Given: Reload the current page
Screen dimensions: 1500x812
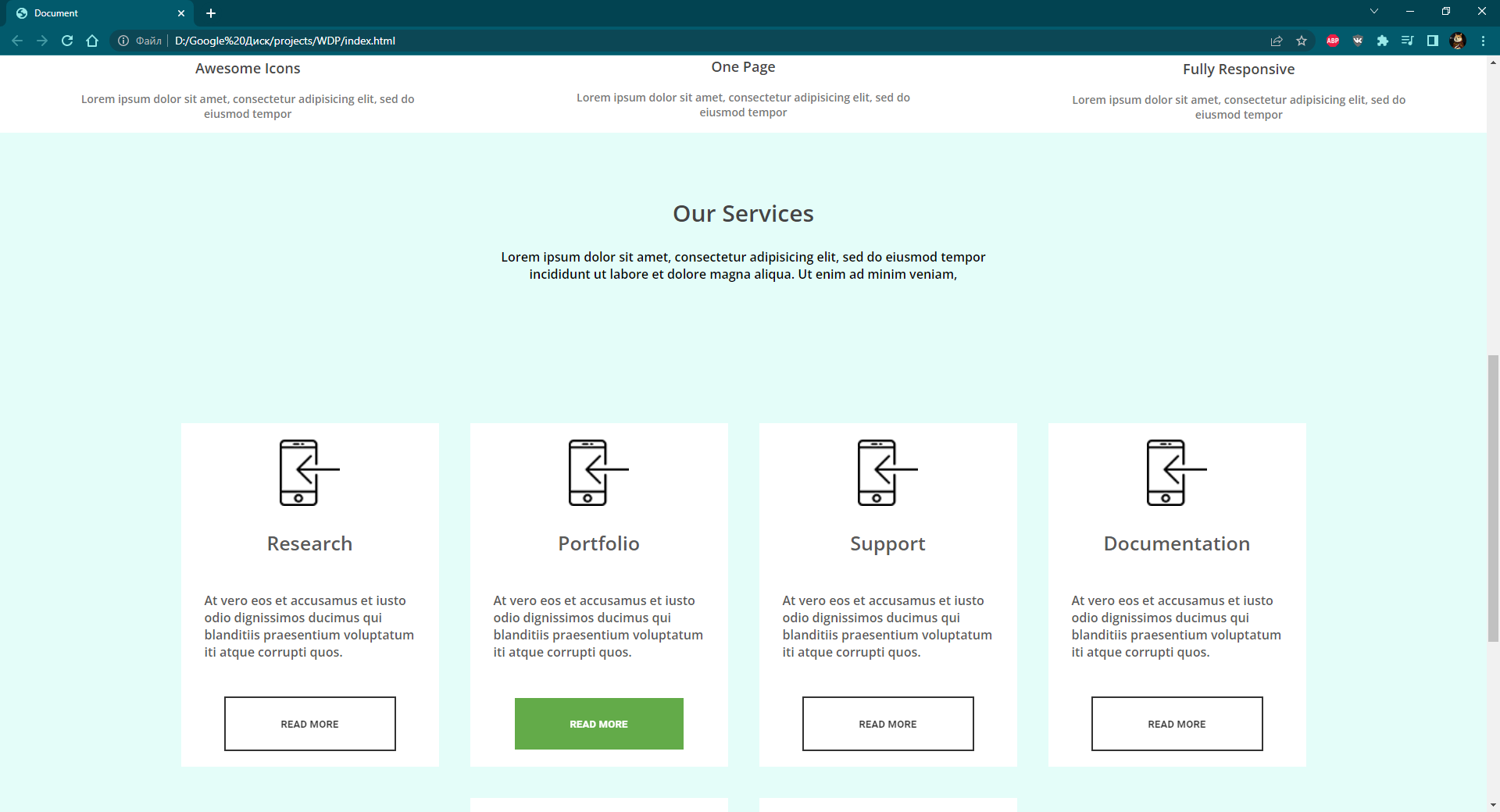Looking at the screenshot, I should point(67,41).
